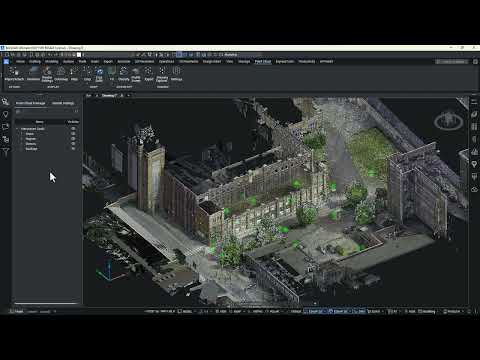
Task: Open the balloon-shaped tips panel icon
Action: pyautogui.click(x=6, y=114)
